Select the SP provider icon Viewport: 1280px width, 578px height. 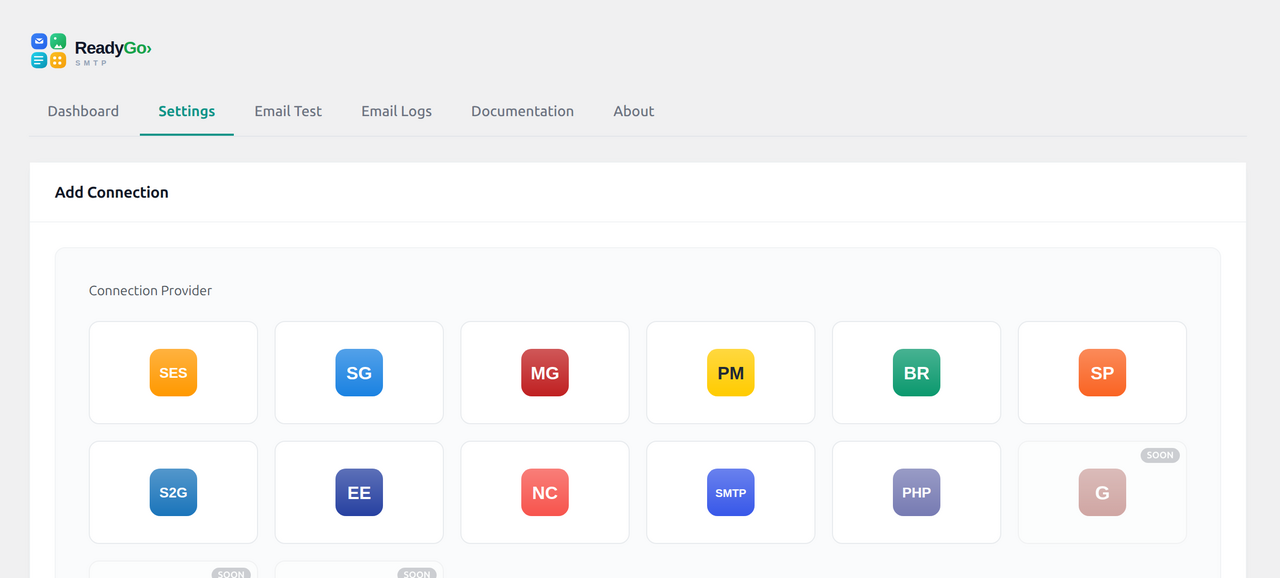[x=1102, y=373]
